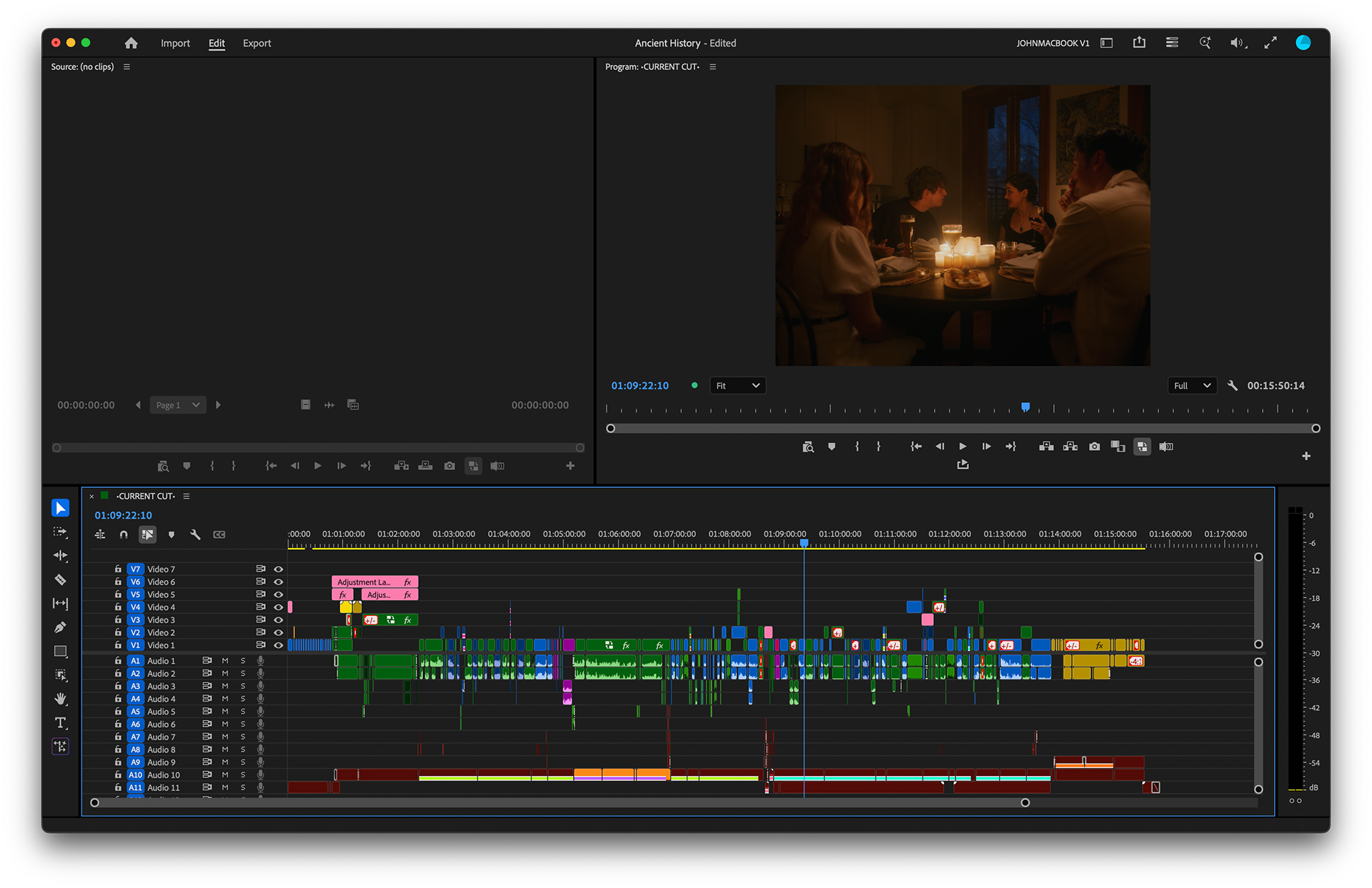Screen dimensions: 1372x888
Task: Toggle lock on Video 6 track
Action: pos(118,582)
